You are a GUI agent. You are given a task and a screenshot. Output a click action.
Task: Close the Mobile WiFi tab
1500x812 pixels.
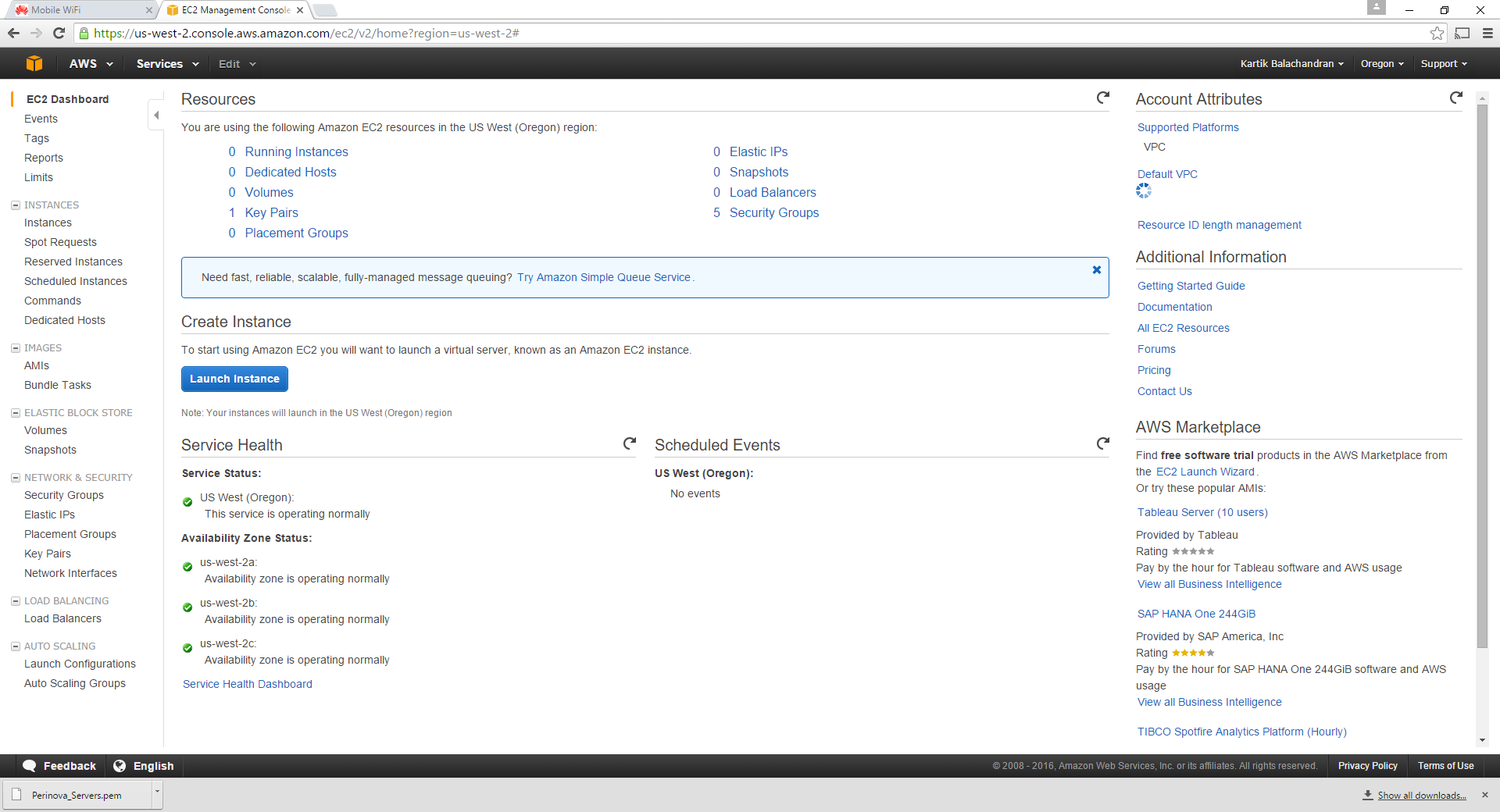(149, 10)
